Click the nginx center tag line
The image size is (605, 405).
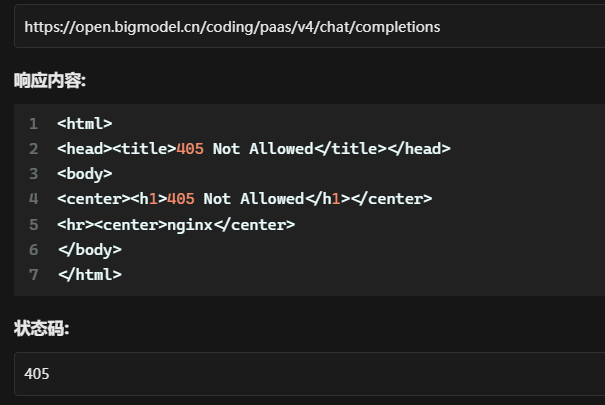tap(176, 224)
